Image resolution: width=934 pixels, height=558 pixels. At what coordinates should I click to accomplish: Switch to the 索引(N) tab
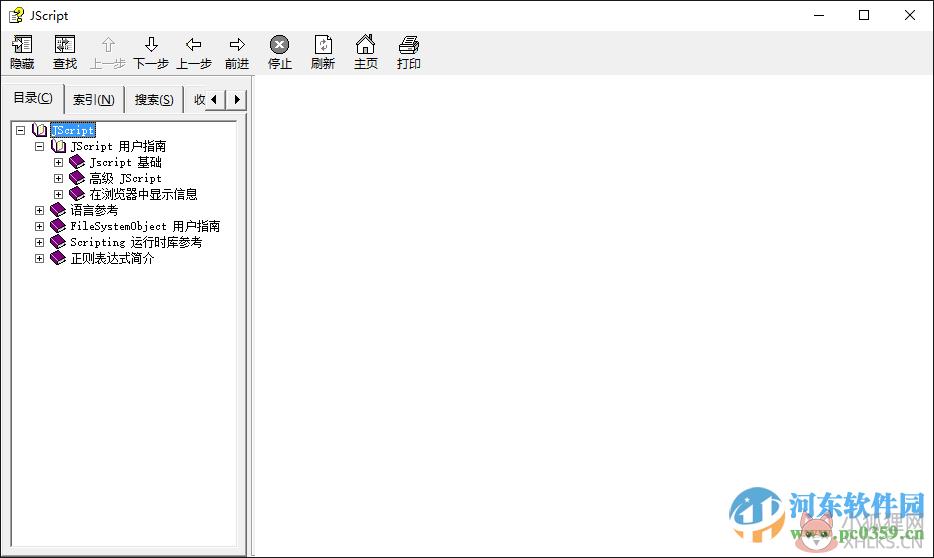pos(94,99)
